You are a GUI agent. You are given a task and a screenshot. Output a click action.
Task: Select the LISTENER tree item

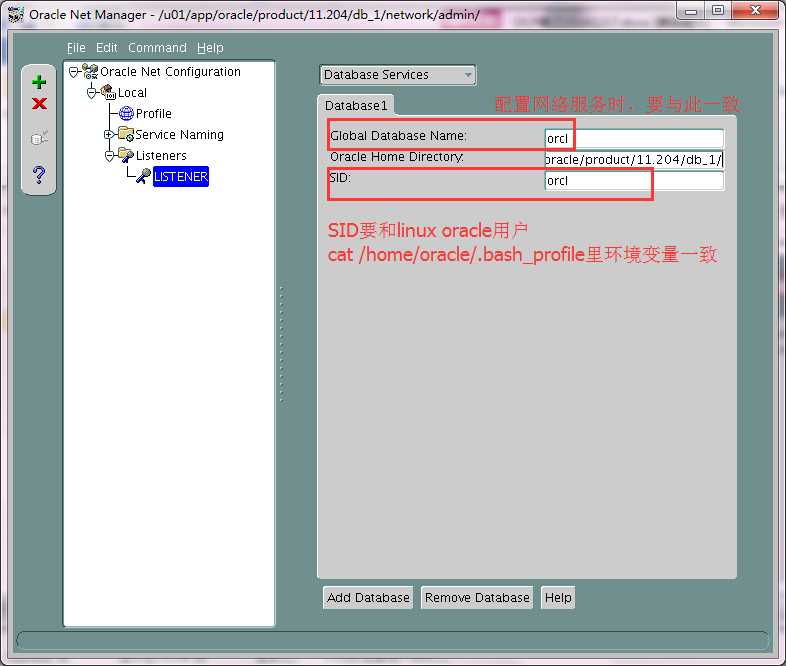[x=180, y=176]
